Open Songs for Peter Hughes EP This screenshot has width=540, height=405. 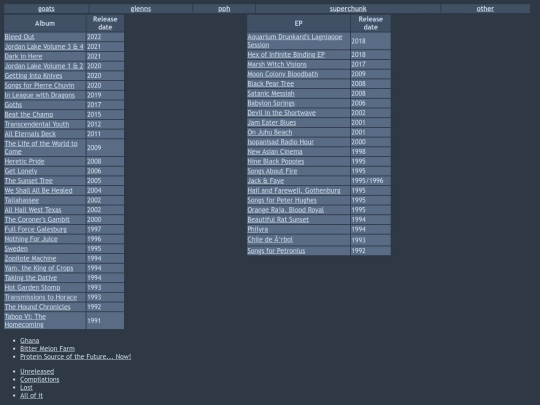point(282,200)
